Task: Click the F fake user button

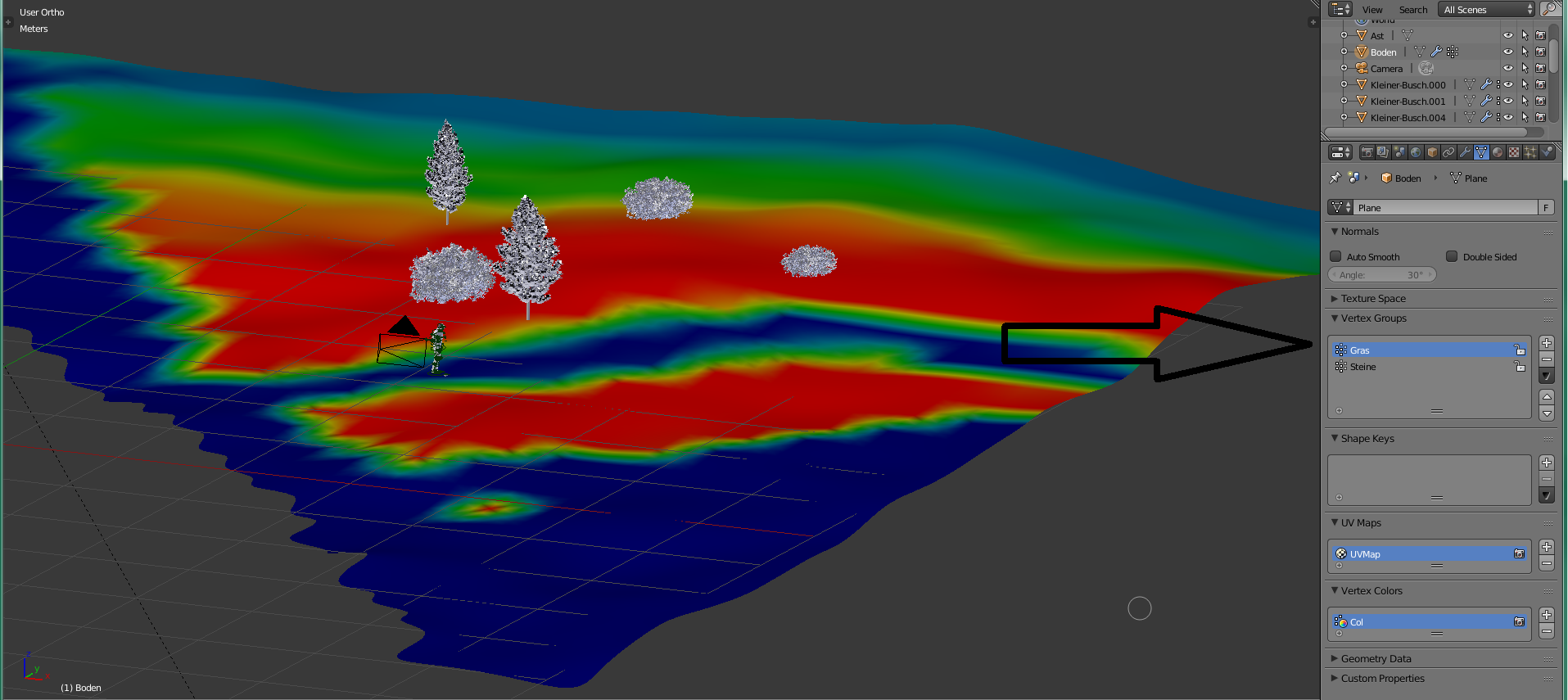Action: [x=1546, y=208]
